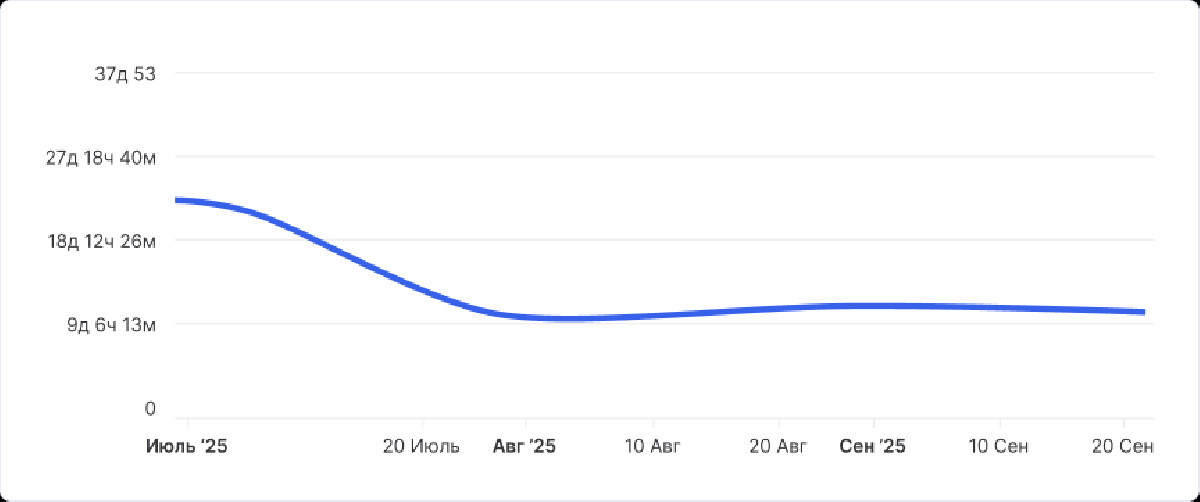The image size is (1200, 502).
Task: Select the blue line above '10 Сен'
Action: tap(999, 308)
